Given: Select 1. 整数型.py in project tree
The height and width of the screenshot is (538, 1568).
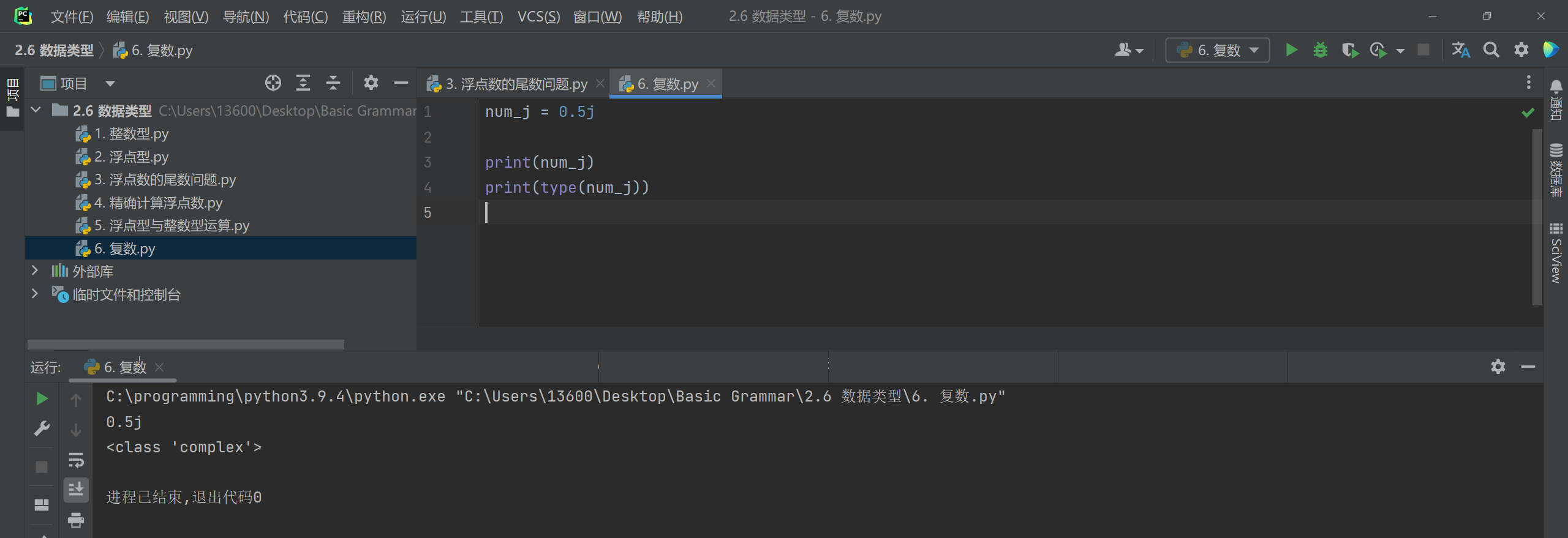Looking at the screenshot, I should [x=130, y=133].
